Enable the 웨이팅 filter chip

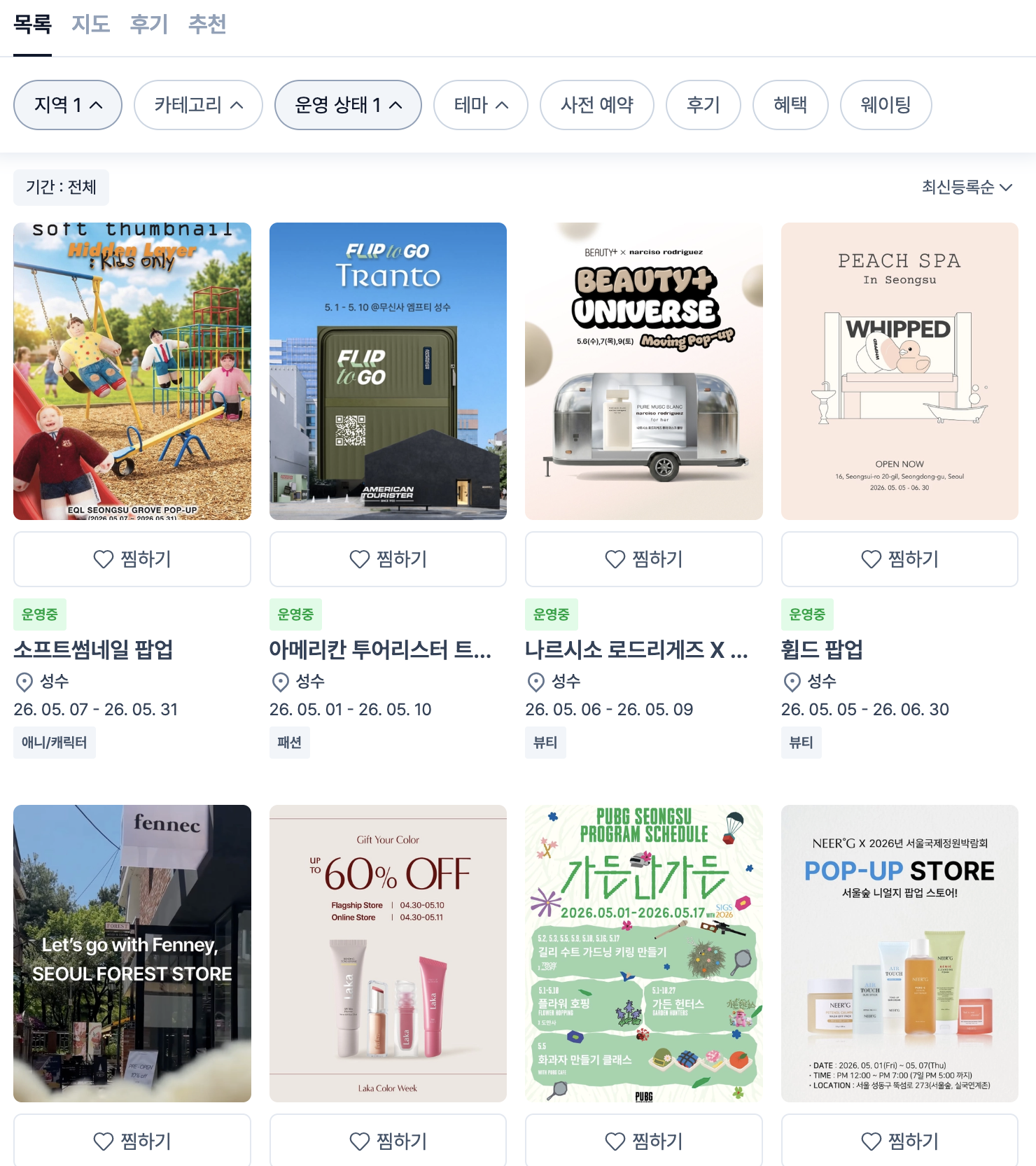tap(885, 105)
